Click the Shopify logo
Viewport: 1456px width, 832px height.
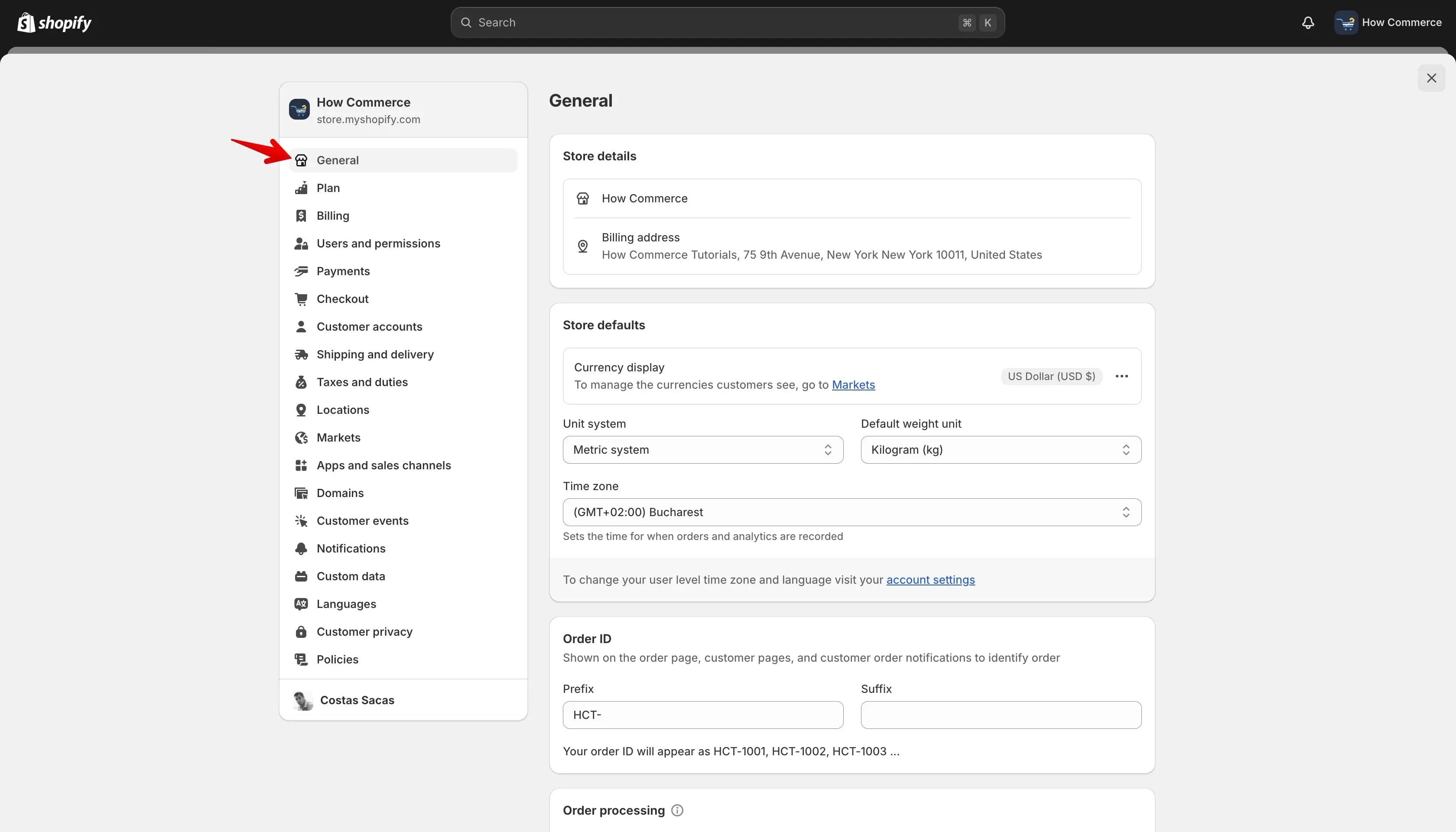pos(54,23)
